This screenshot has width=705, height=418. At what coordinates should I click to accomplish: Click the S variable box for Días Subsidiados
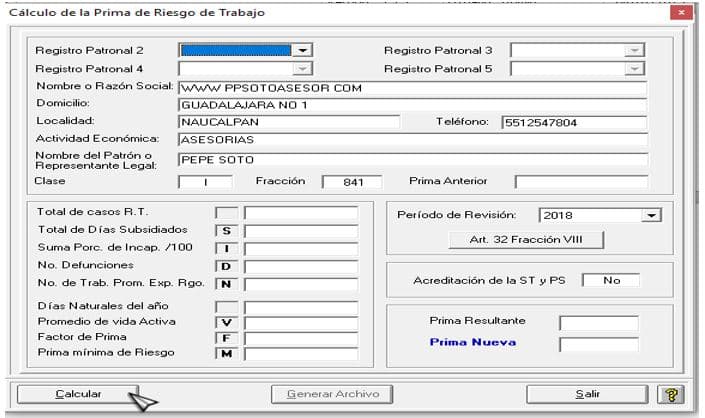tap(227, 231)
